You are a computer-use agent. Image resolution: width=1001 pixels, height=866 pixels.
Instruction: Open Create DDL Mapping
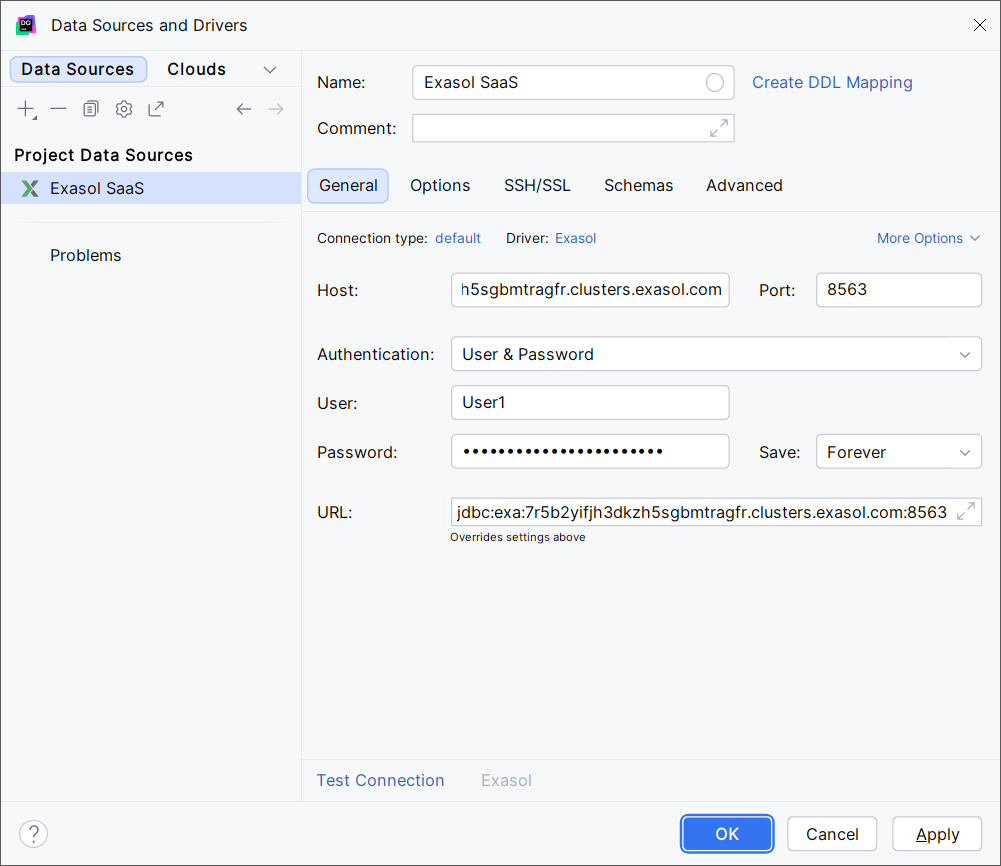pos(832,82)
